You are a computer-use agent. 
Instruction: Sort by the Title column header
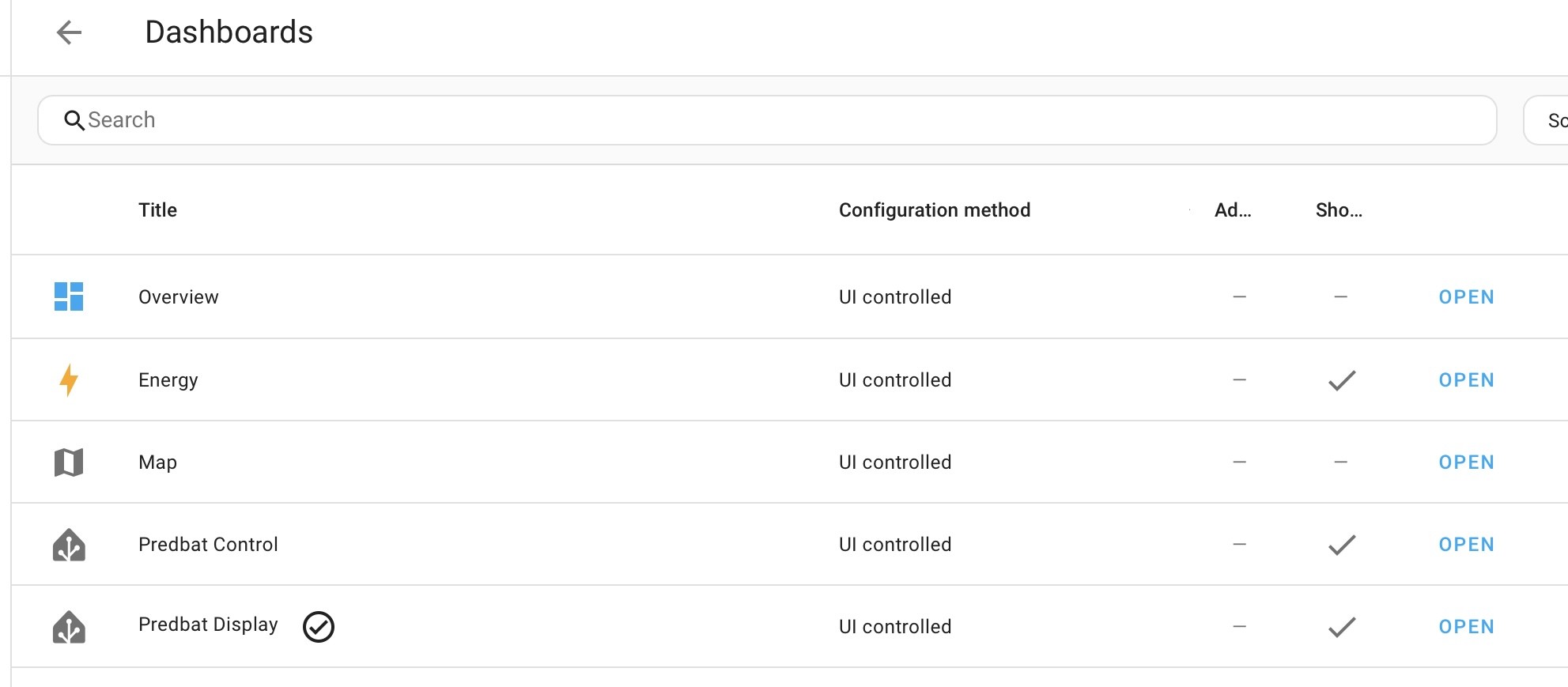tap(158, 210)
